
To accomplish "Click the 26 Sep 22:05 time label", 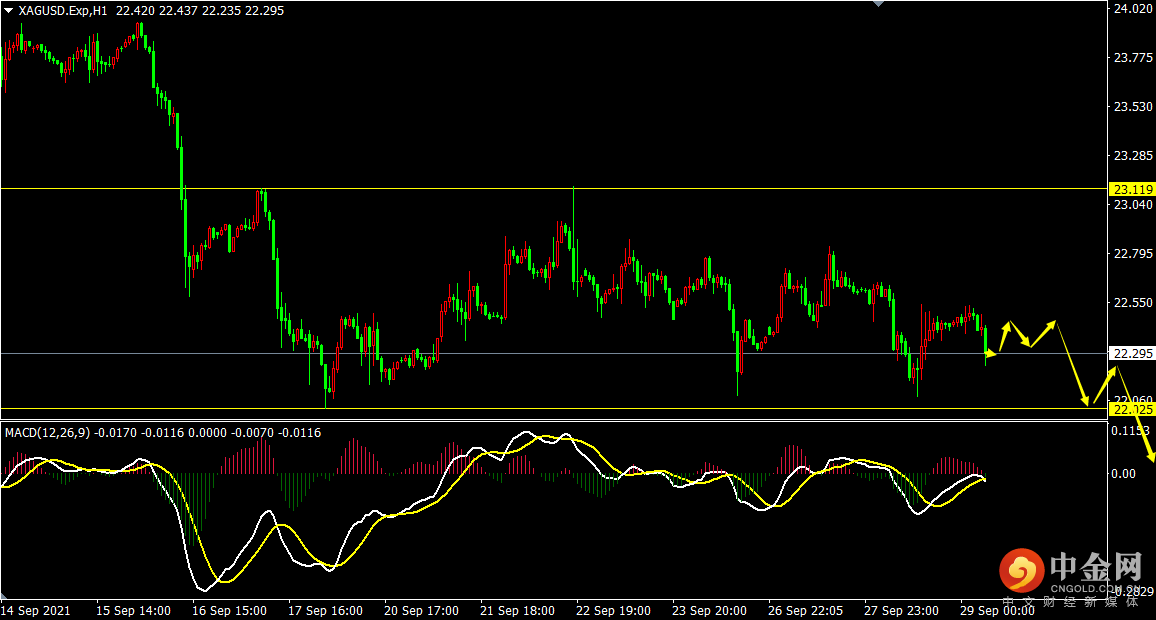I will [x=805, y=610].
